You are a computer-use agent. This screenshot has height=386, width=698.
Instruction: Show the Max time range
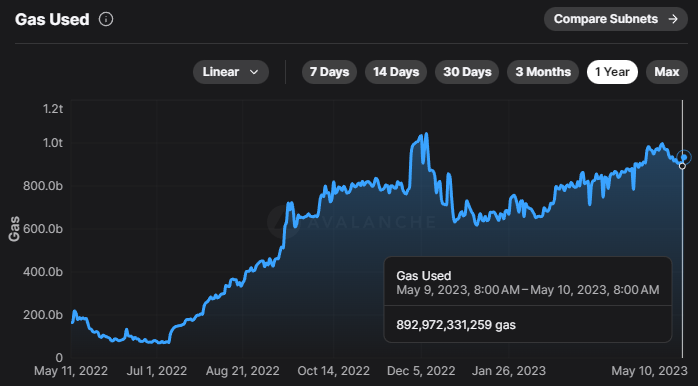click(x=666, y=72)
